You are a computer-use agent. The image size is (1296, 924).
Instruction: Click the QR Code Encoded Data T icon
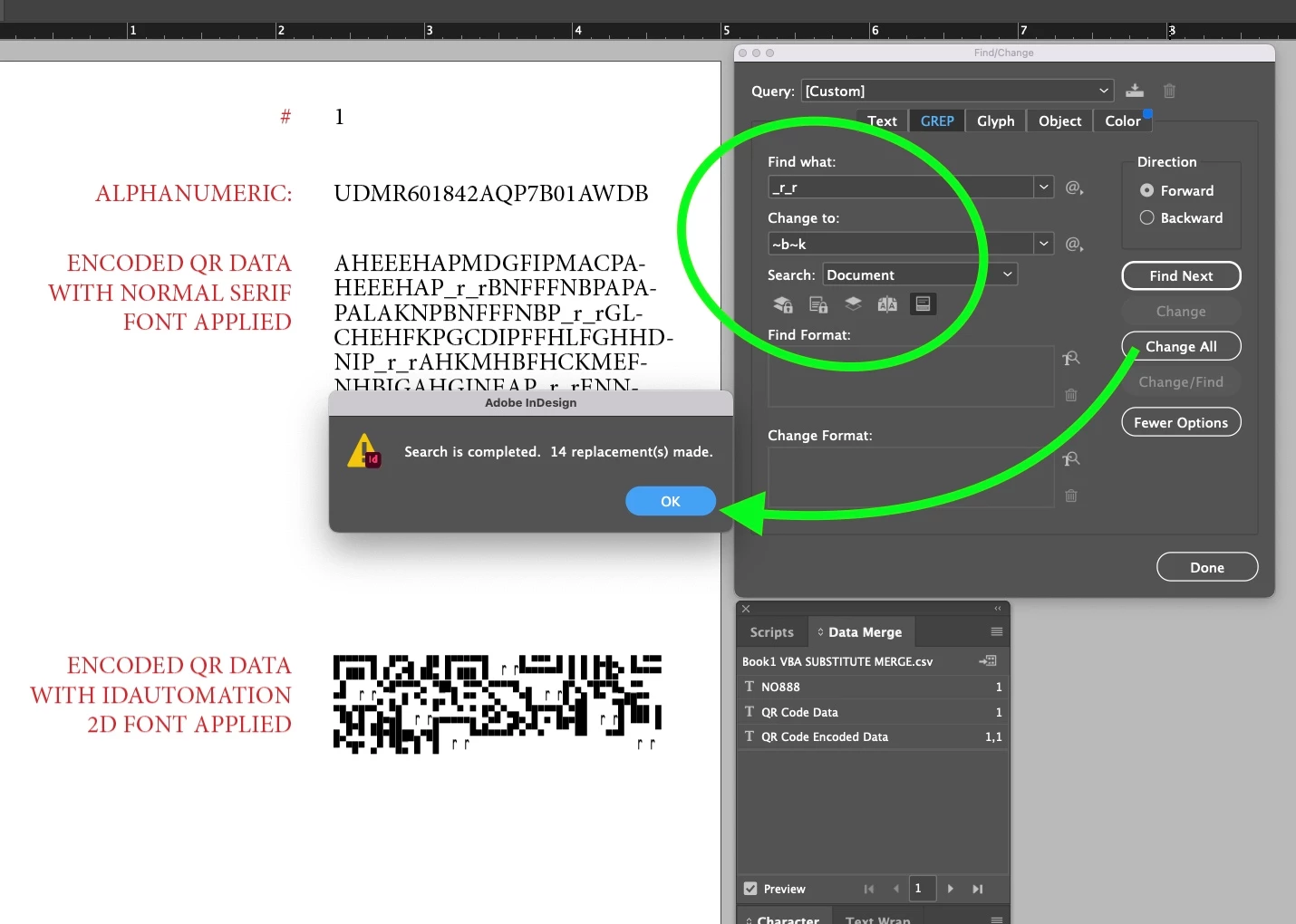pos(750,736)
